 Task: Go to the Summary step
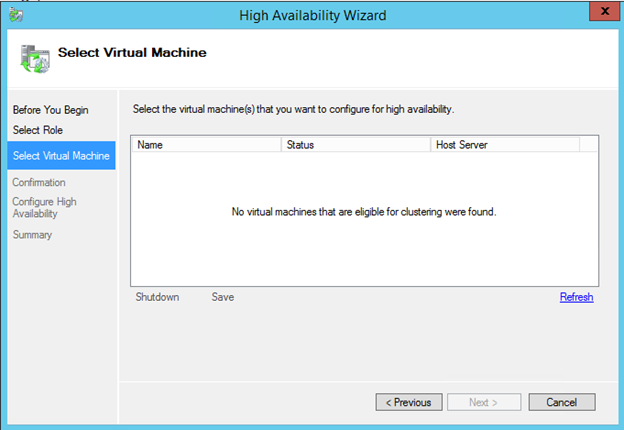[32, 235]
